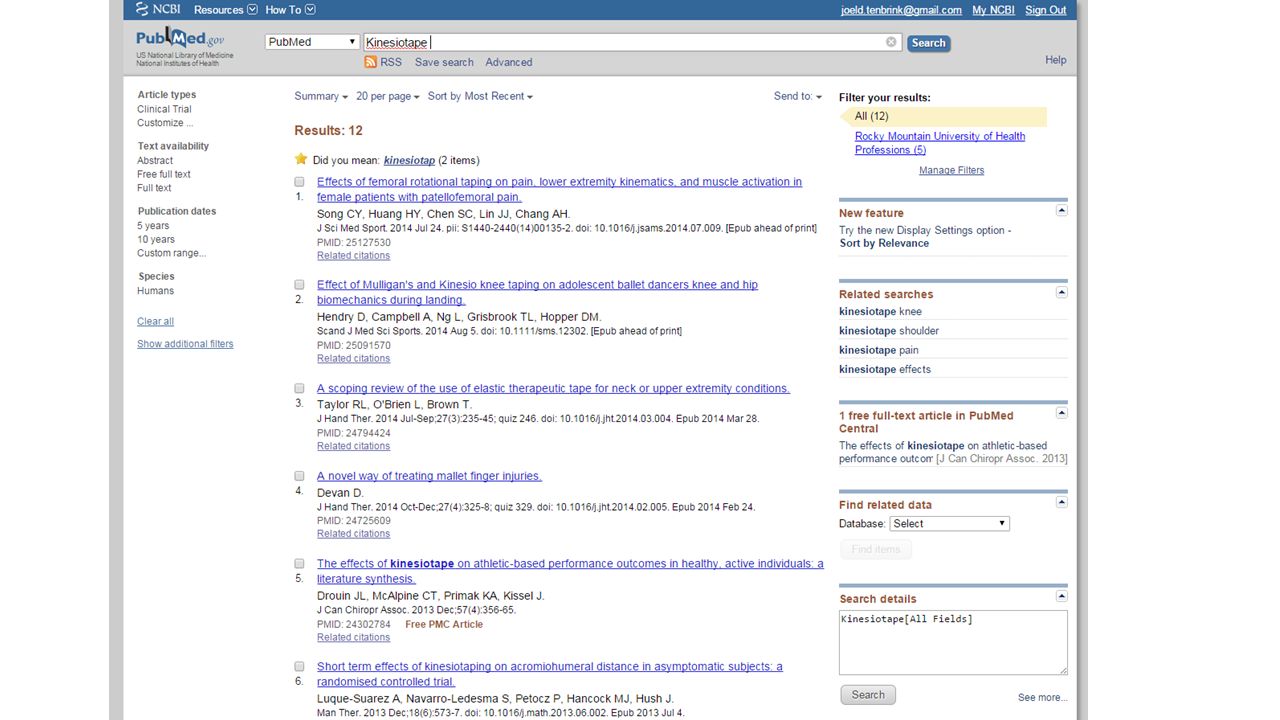1280x720 pixels.
Task: Click Related citations for PMID 25127530
Action: point(353,256)
